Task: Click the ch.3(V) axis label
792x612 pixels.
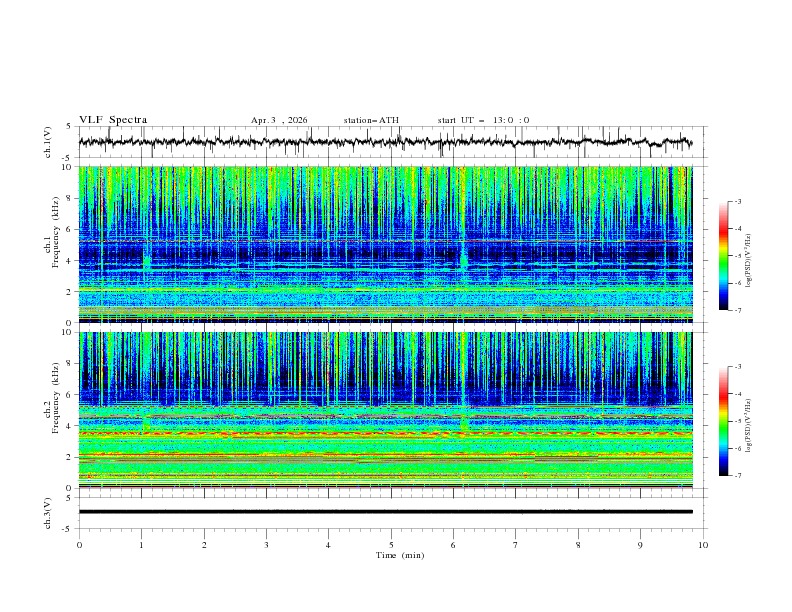Action: (x=49, y=511)
